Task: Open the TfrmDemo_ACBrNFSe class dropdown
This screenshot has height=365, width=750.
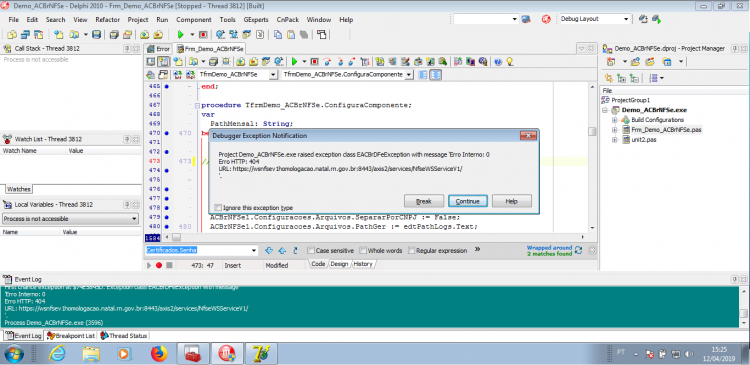Action: (x=273, y=75)
